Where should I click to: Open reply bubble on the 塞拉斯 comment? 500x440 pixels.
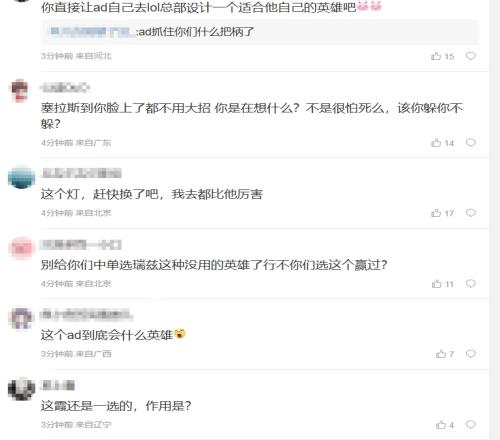[x=471, y=143]
